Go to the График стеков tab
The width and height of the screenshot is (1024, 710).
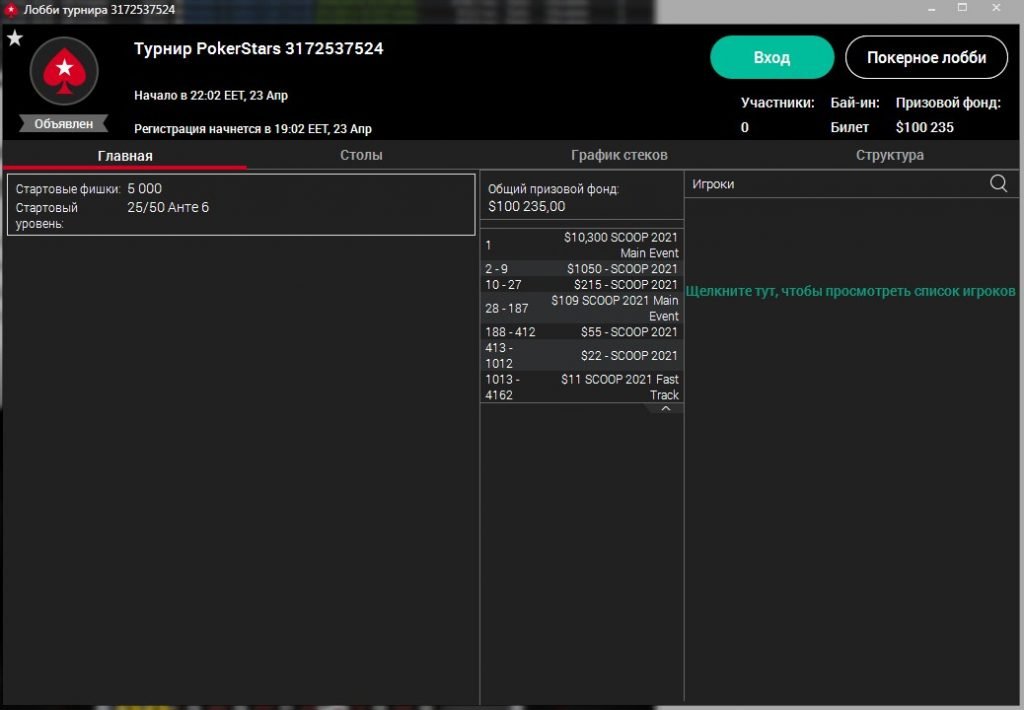[619, 155]
